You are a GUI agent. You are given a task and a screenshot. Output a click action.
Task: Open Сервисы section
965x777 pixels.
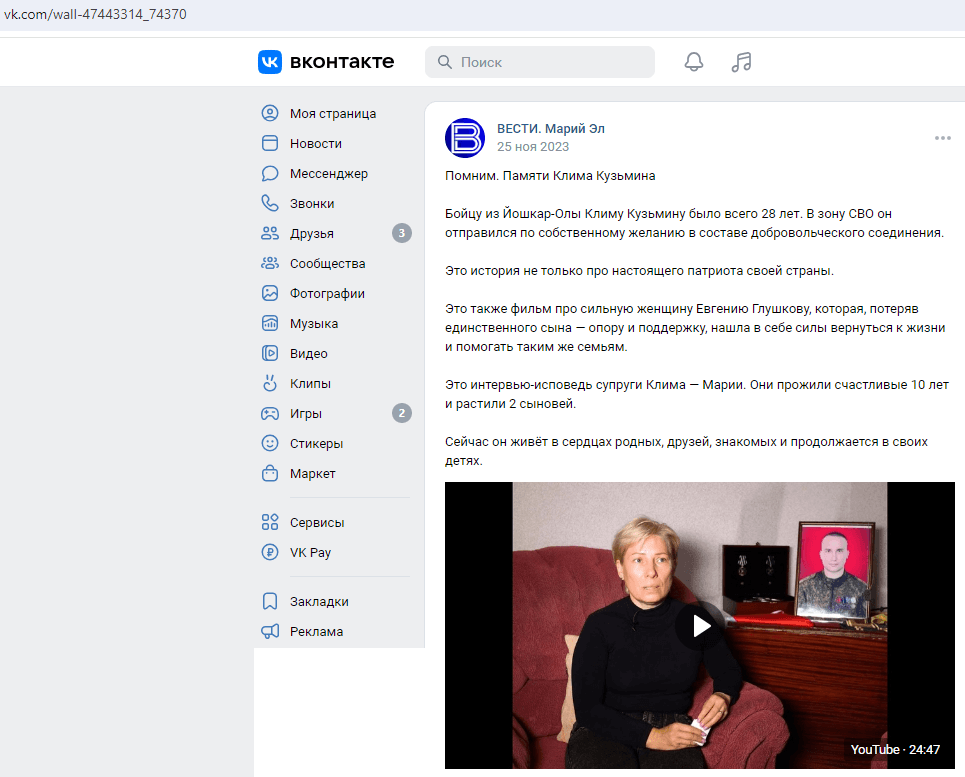pos(317,522)
